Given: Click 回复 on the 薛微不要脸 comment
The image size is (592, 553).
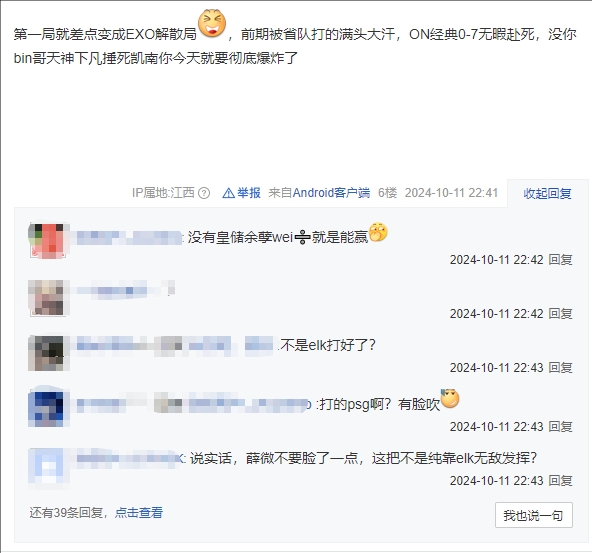Looking at the screenshot, I should point(560,481).
